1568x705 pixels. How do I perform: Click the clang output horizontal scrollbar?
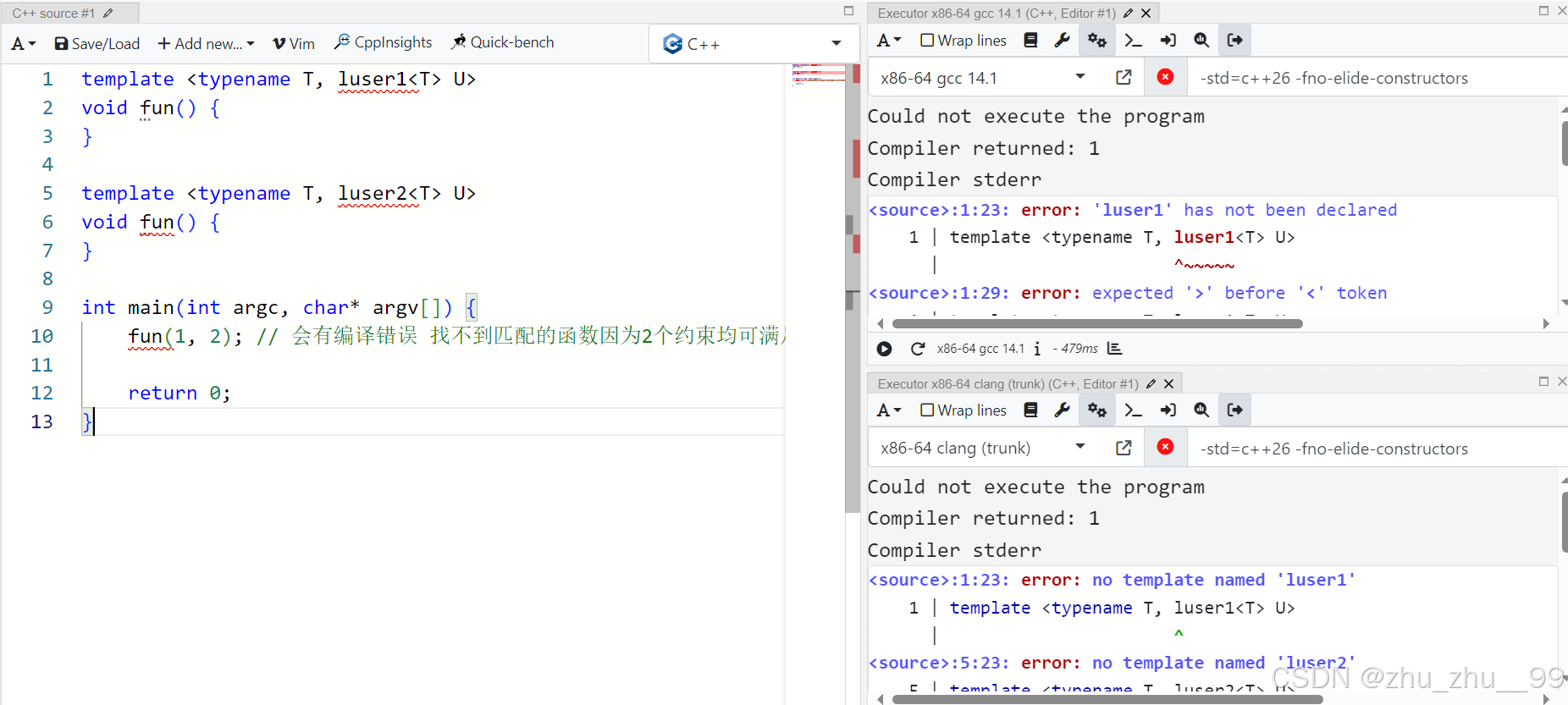(x=1107, y=699)
